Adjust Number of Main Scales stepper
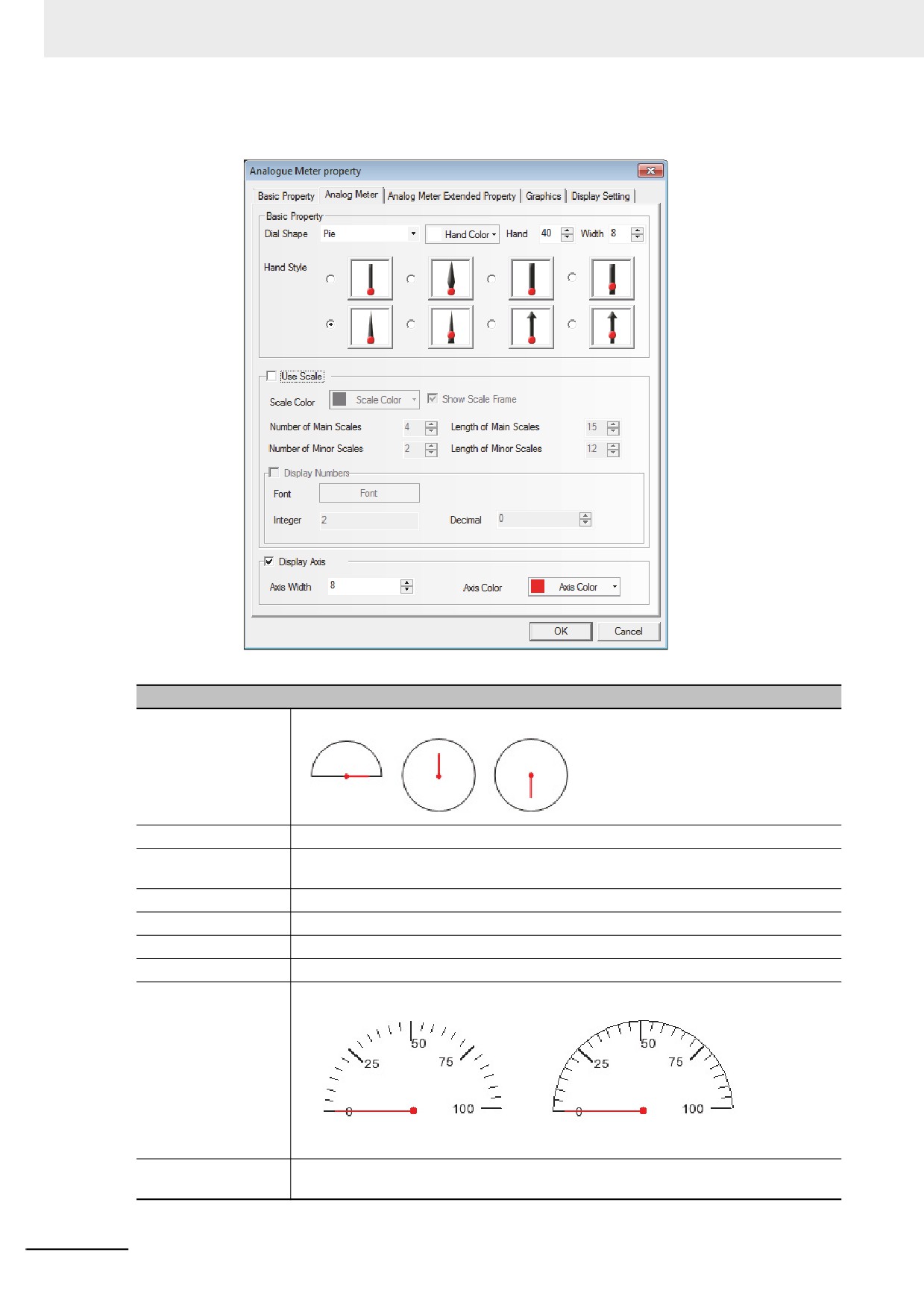The width and height of the screenshot is (924, 1308). [431, 428]
